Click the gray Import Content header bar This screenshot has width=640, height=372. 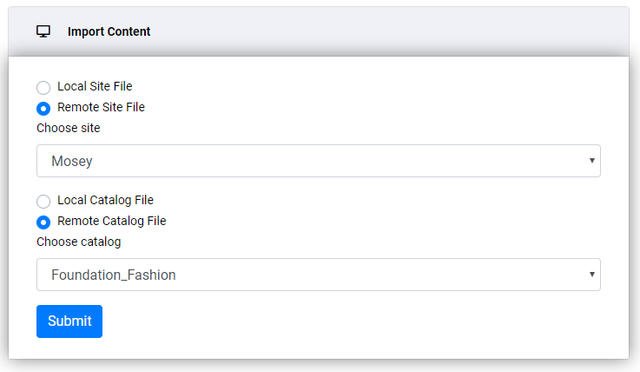319,31
